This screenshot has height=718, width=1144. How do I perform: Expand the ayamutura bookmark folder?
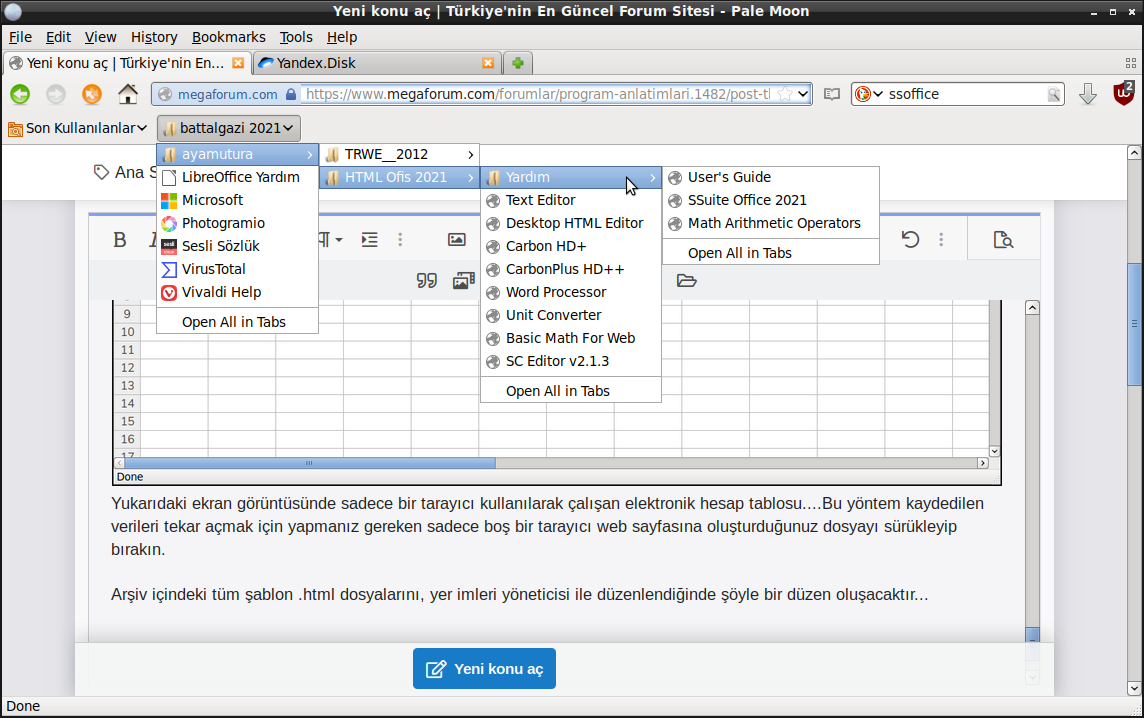237,155
